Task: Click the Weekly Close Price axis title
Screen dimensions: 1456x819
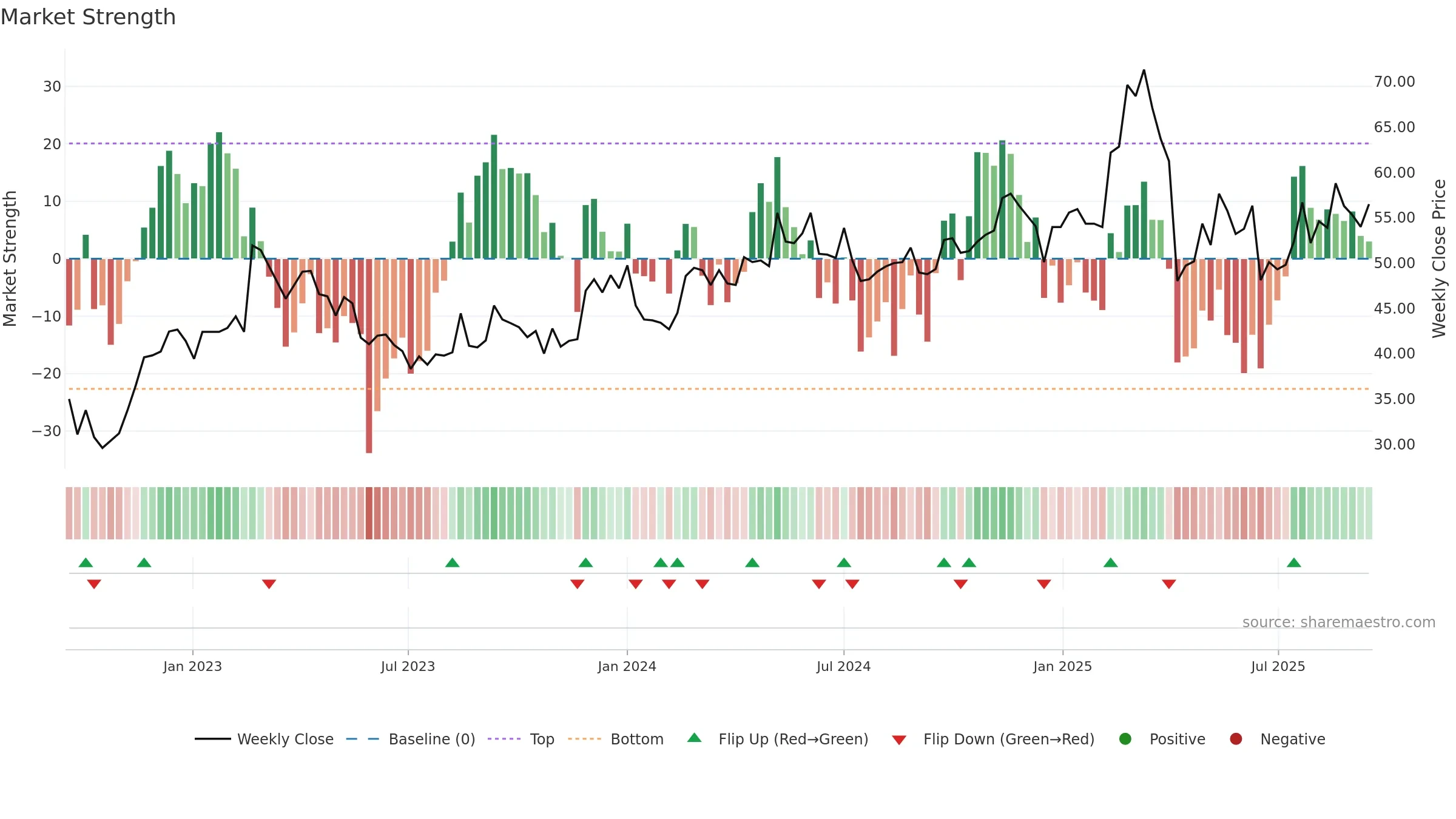Action: (x=1439, y=258)
